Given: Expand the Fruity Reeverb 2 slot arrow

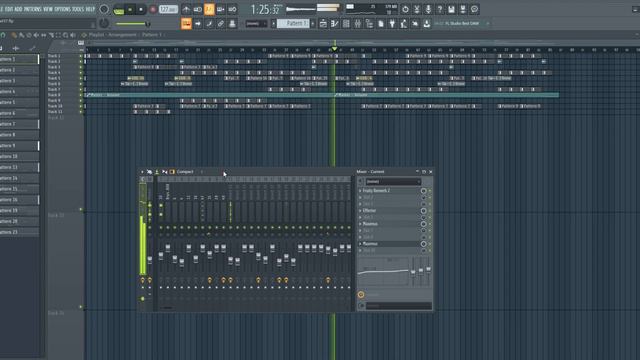Looking at the screenshot, I should point(360,191).
